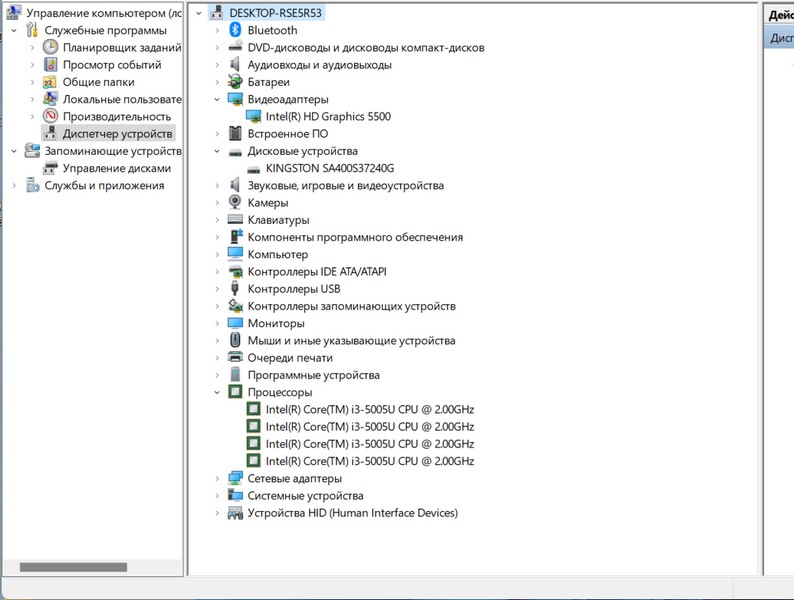
Task: Open Управление дисками in left pane
Action: [116, 168]
